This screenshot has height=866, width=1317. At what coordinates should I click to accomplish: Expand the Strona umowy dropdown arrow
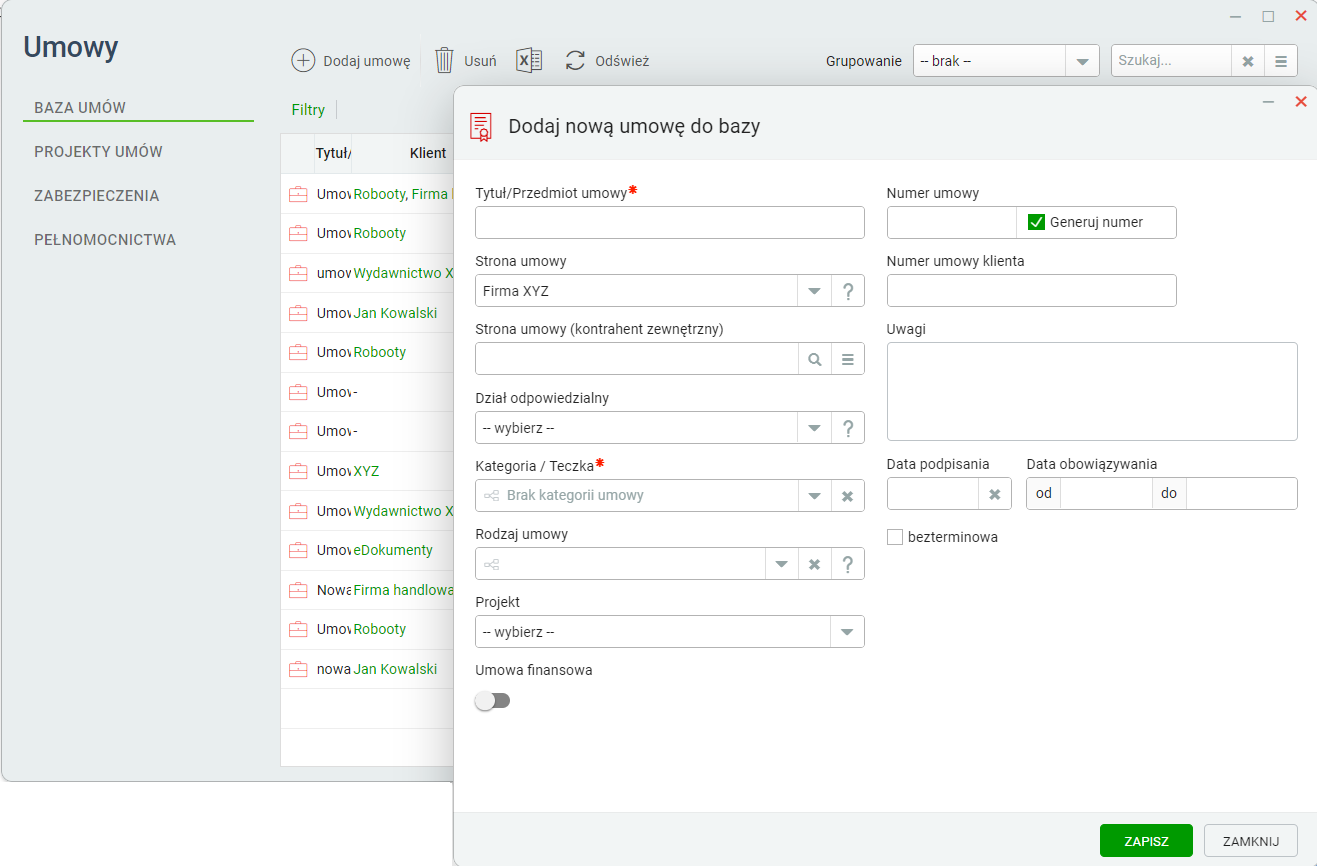click(x=815, y=291)
